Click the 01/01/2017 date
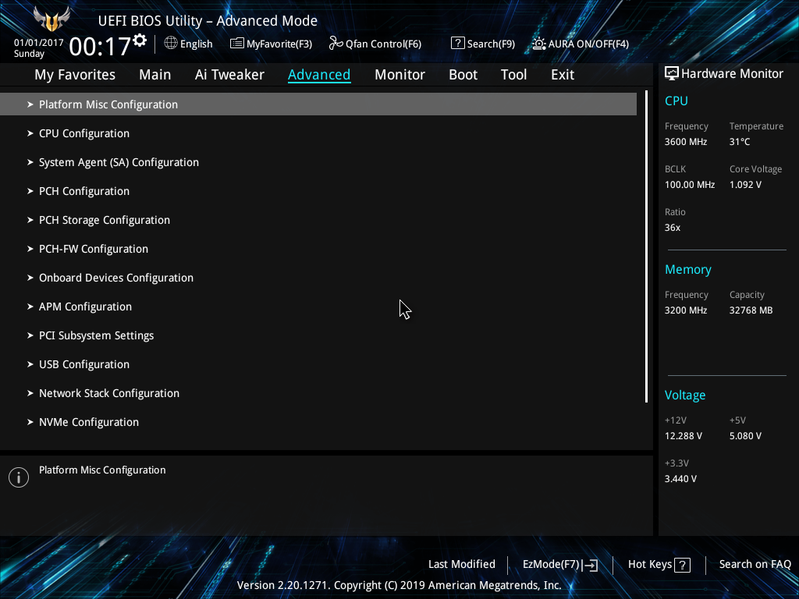The height and width of the screenshot is (599, 799). pyautogui.click(x=39, y=43)
